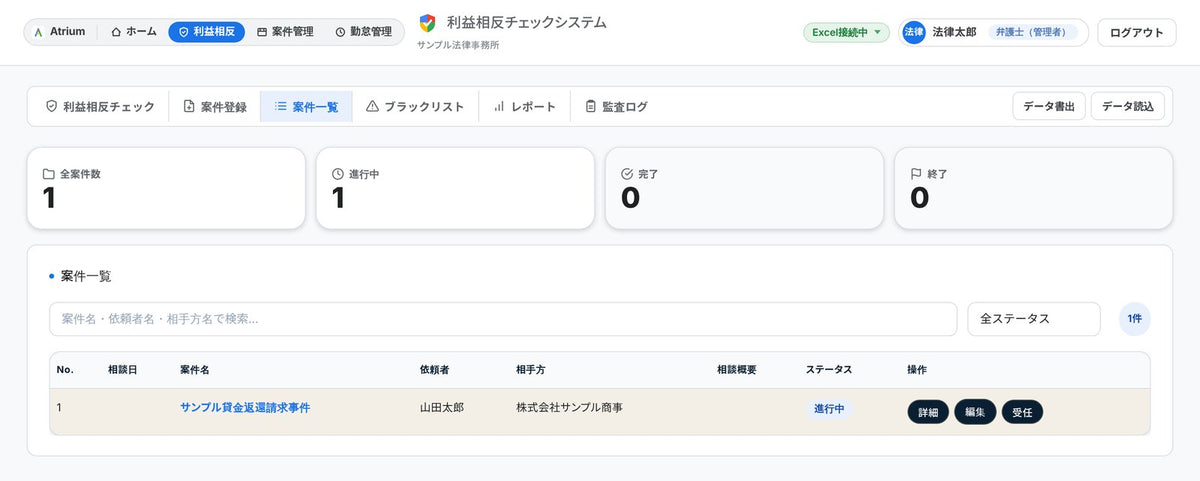Click the 終了 summary card
The height and width of the screenshot is (481, 1200).
[1033, 189]
